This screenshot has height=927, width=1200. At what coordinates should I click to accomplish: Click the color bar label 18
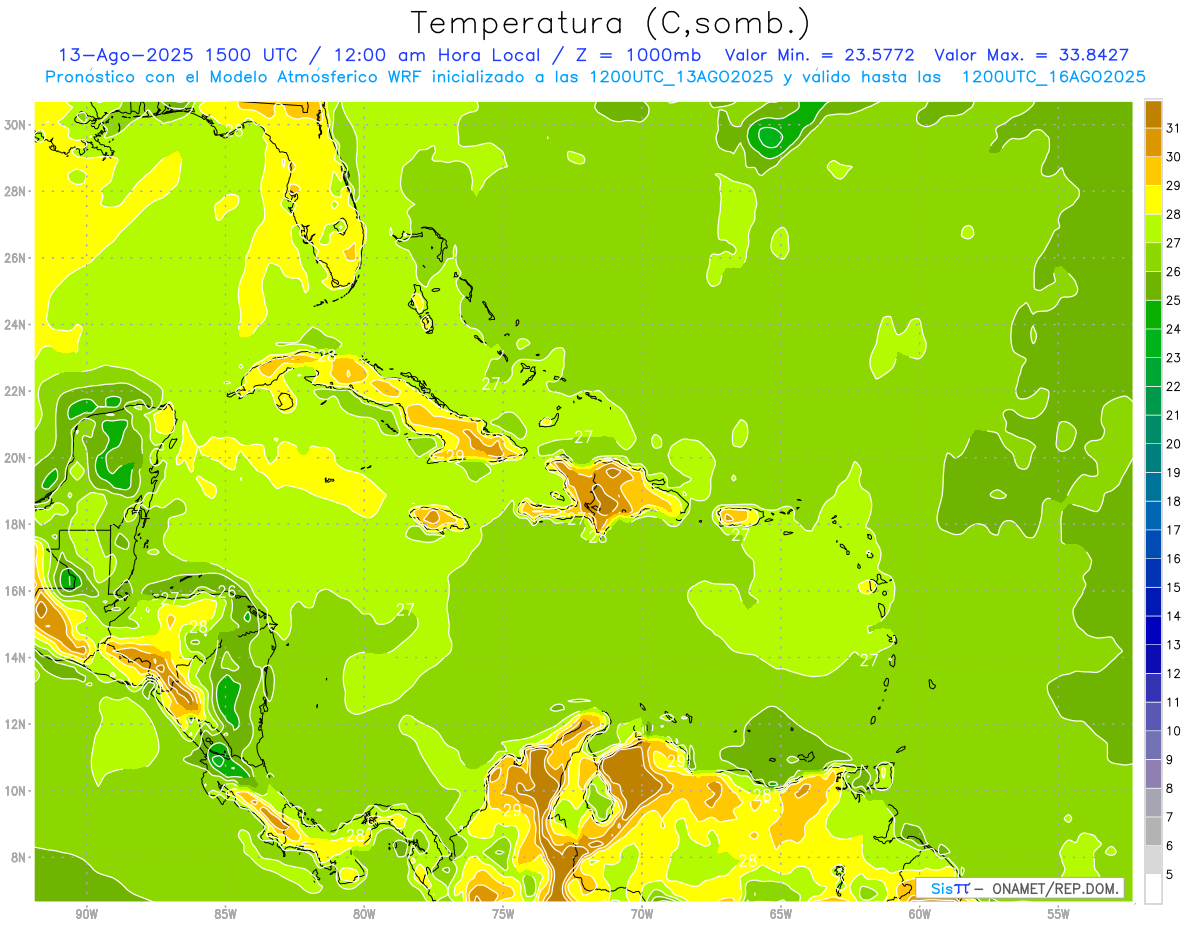1174,501
